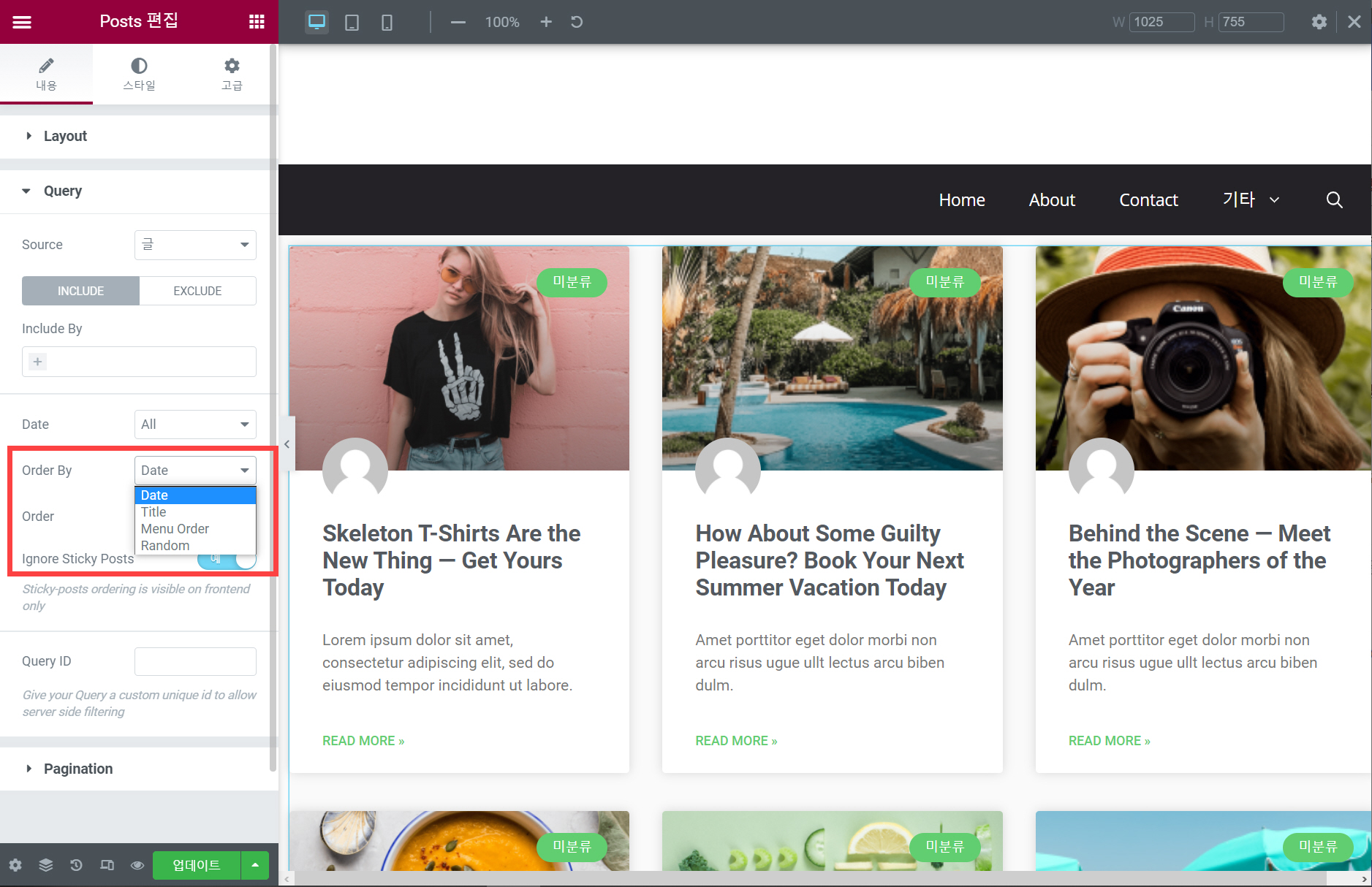Viewport: 1372px width, 887px height.
Task: Open responsive bar settings gear
Action: pos(1319,22)
